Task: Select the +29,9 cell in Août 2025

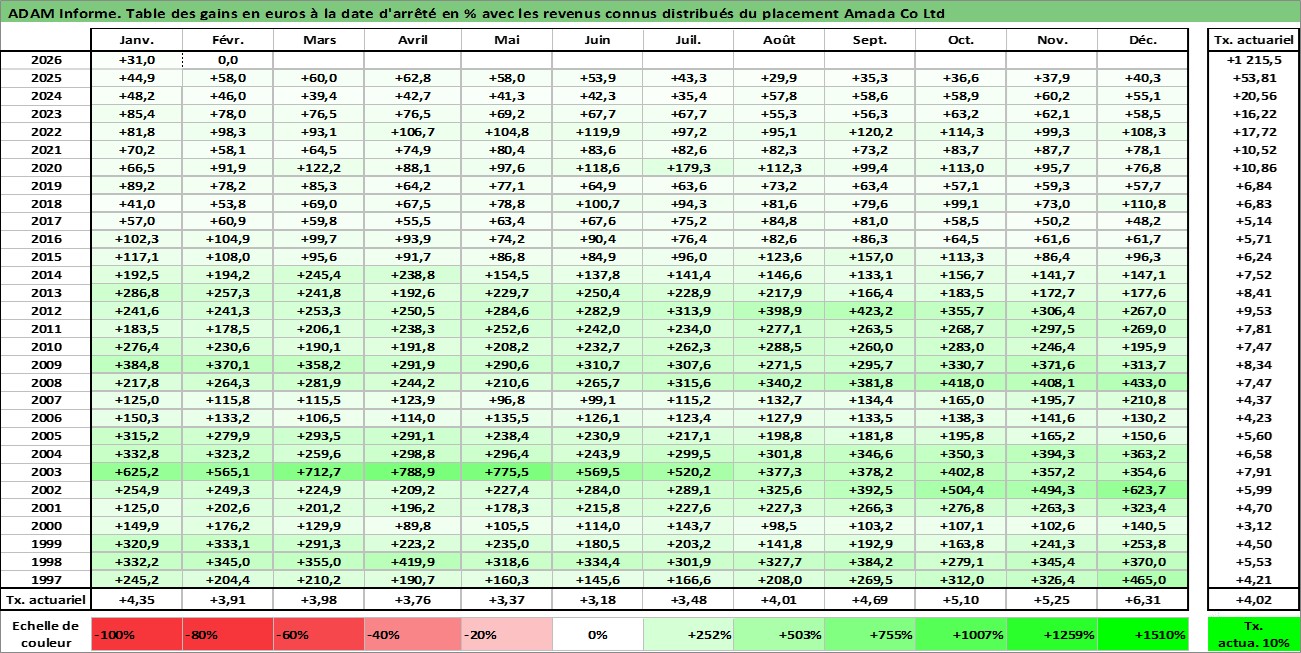Action: pyautogui.click(x=778, y=78)
